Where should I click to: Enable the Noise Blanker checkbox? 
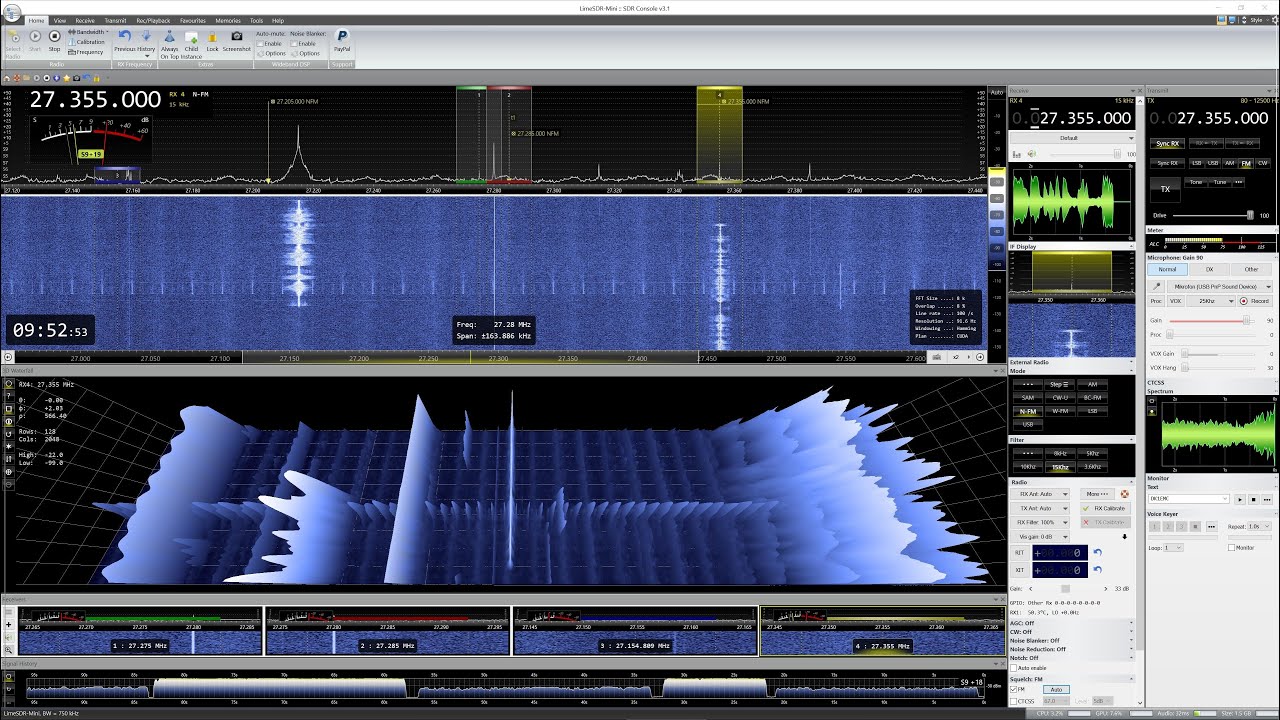[294, 44]
